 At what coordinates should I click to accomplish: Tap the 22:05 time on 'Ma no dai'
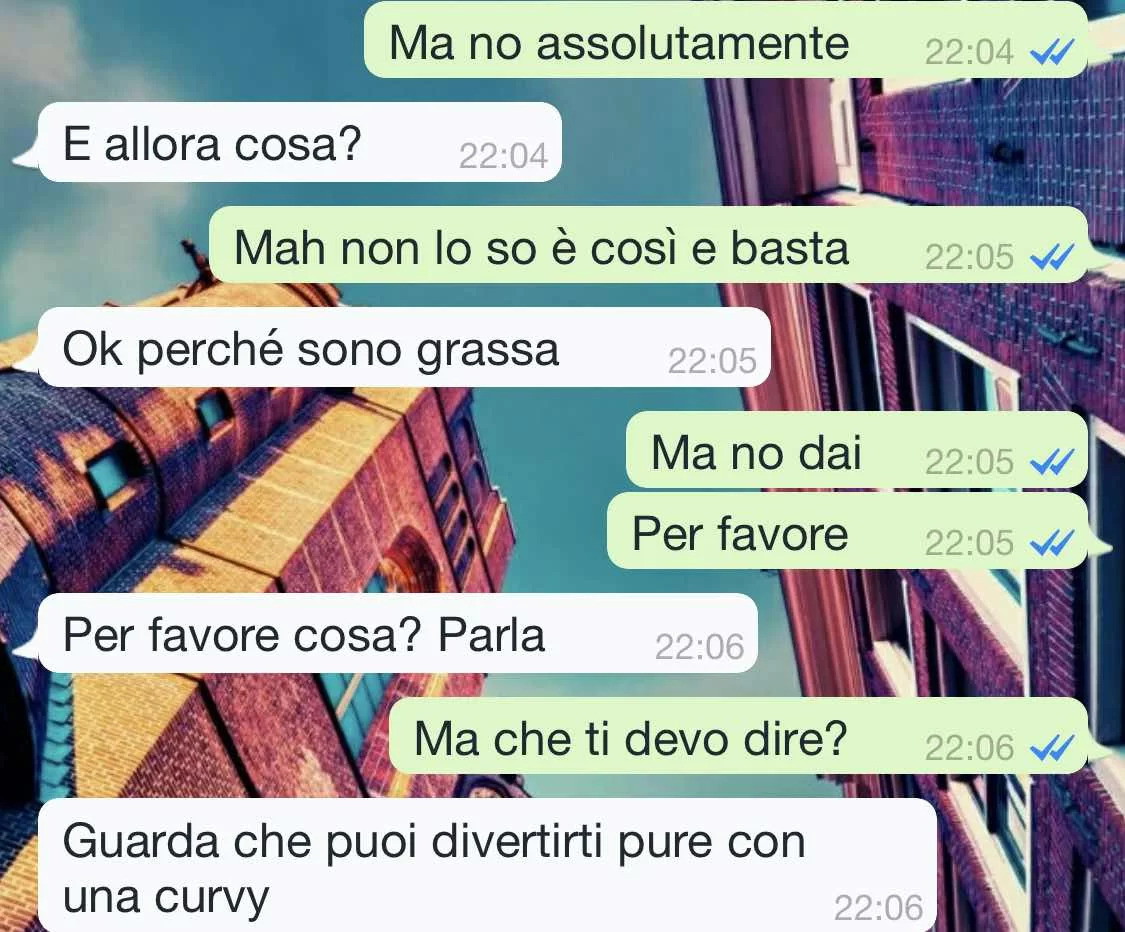pyautogui.click(x=969, y=462)
